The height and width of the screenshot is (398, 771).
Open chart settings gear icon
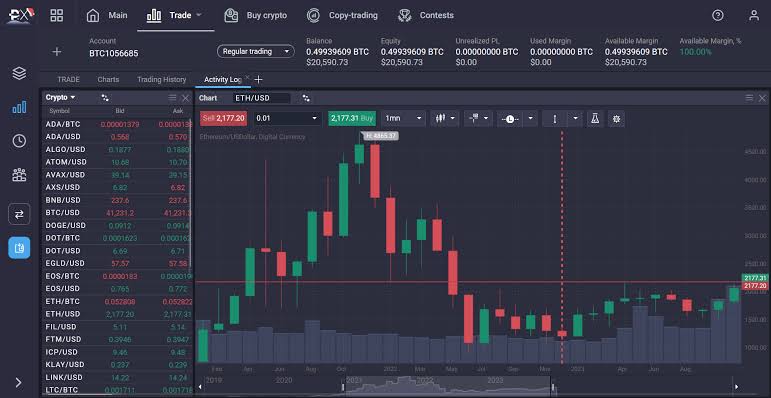[x=617, y=119]
